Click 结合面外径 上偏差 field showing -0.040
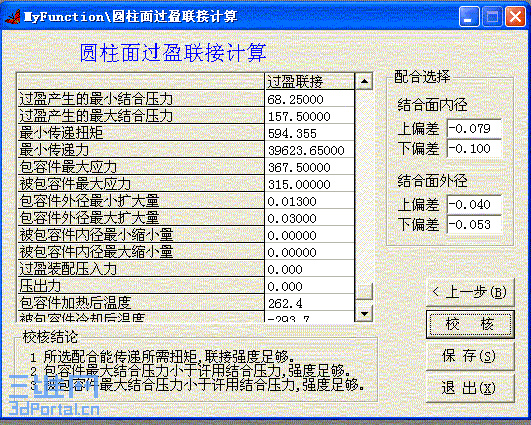The width and height of the screenshot is (531, 425). 474,204
